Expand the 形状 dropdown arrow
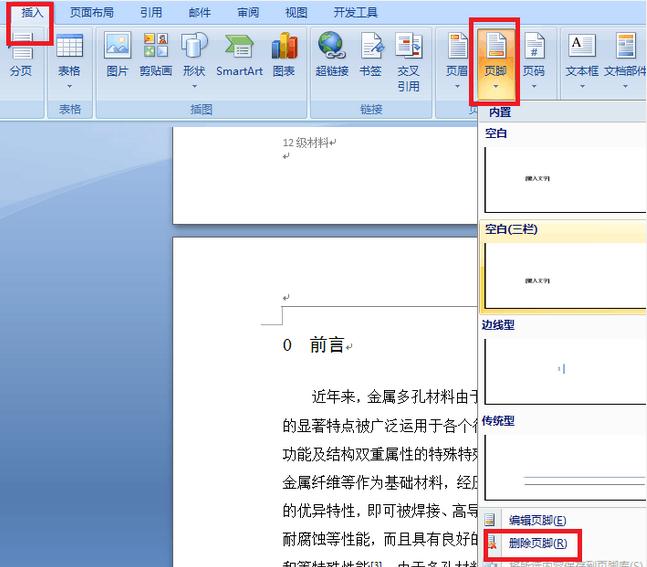The image size is (647, 567). 194,86
